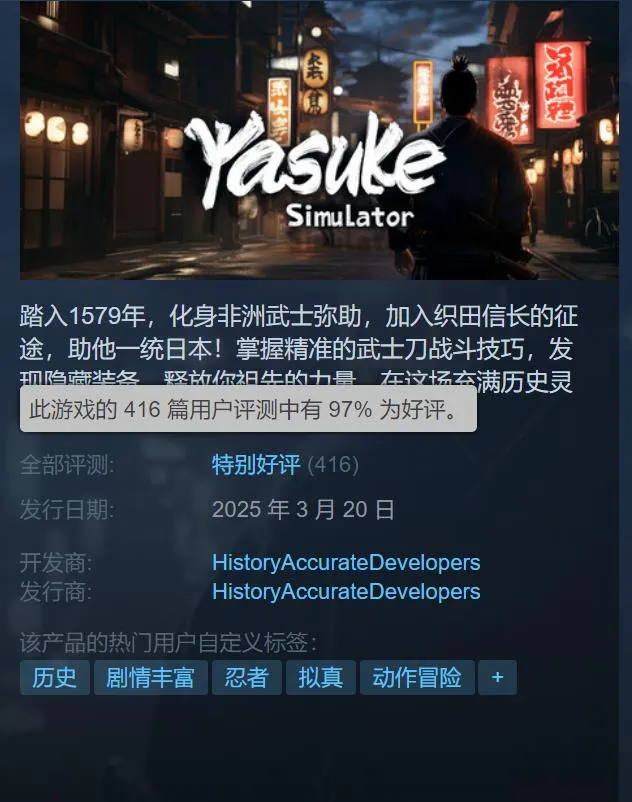Select the 拟真 tag
Screen dimensions: 632x802
click(321, 677)
